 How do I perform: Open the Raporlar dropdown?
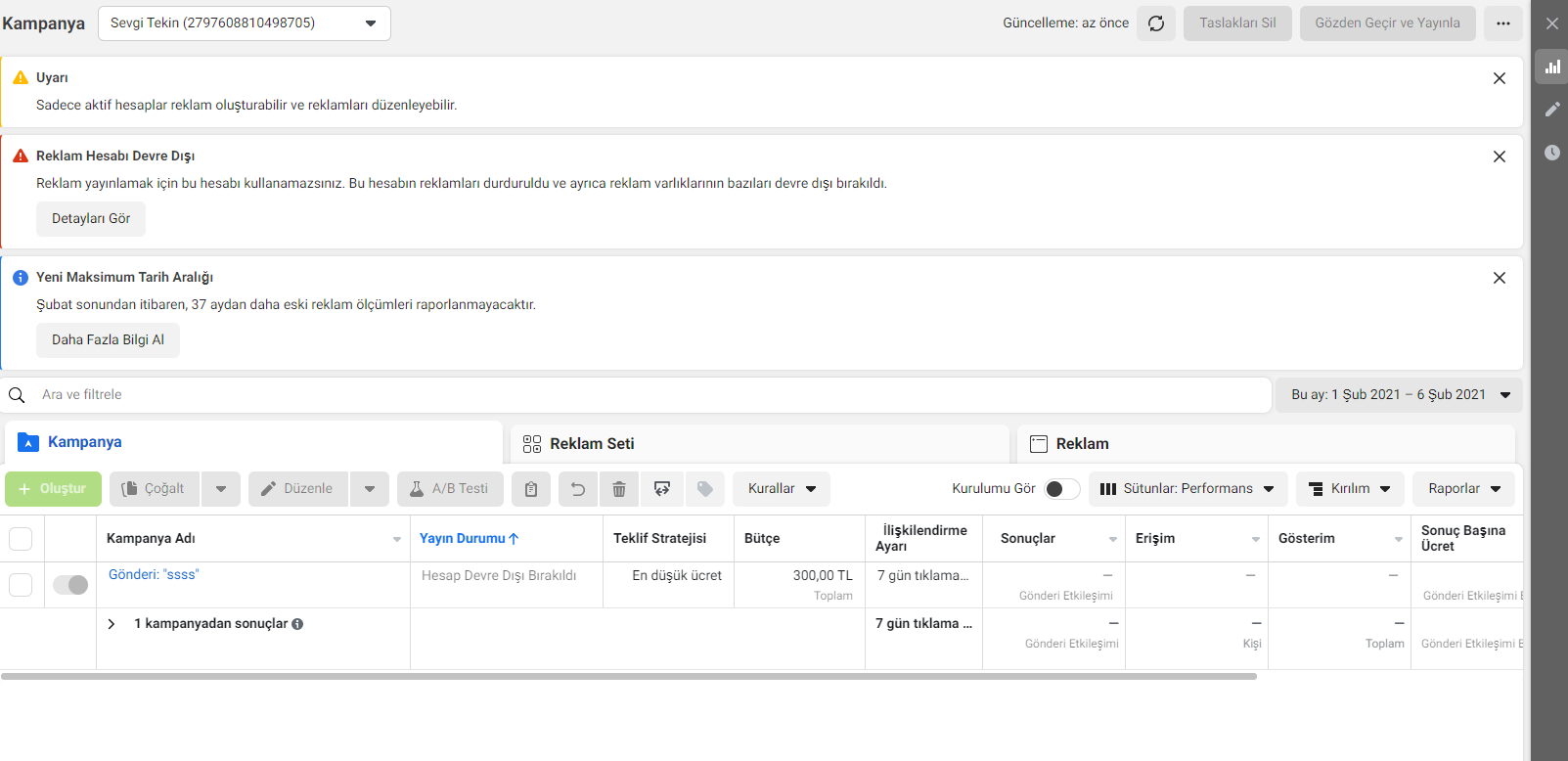[1463, 489]
